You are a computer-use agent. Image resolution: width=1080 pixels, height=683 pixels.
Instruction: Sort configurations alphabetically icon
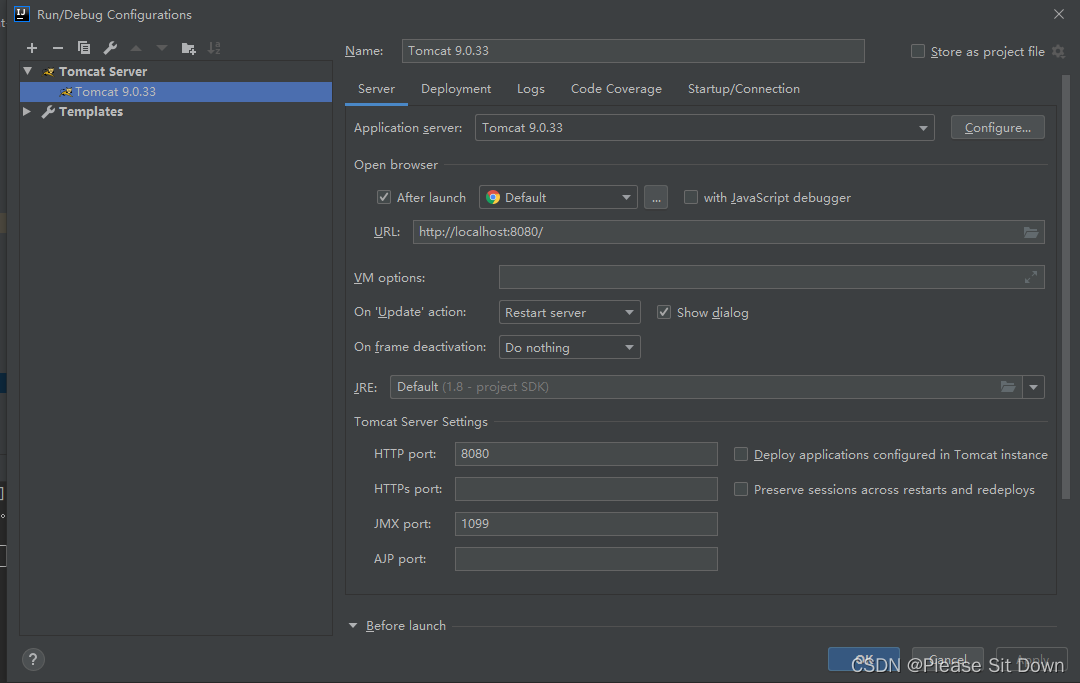click(214, 48)
